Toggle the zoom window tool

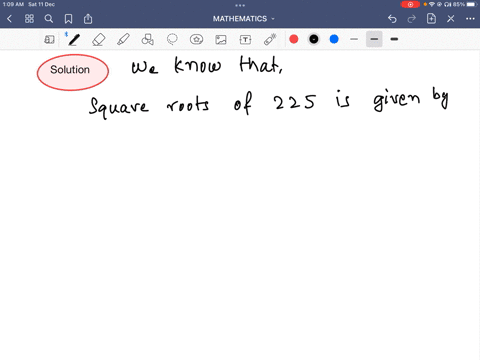point(49,40)
